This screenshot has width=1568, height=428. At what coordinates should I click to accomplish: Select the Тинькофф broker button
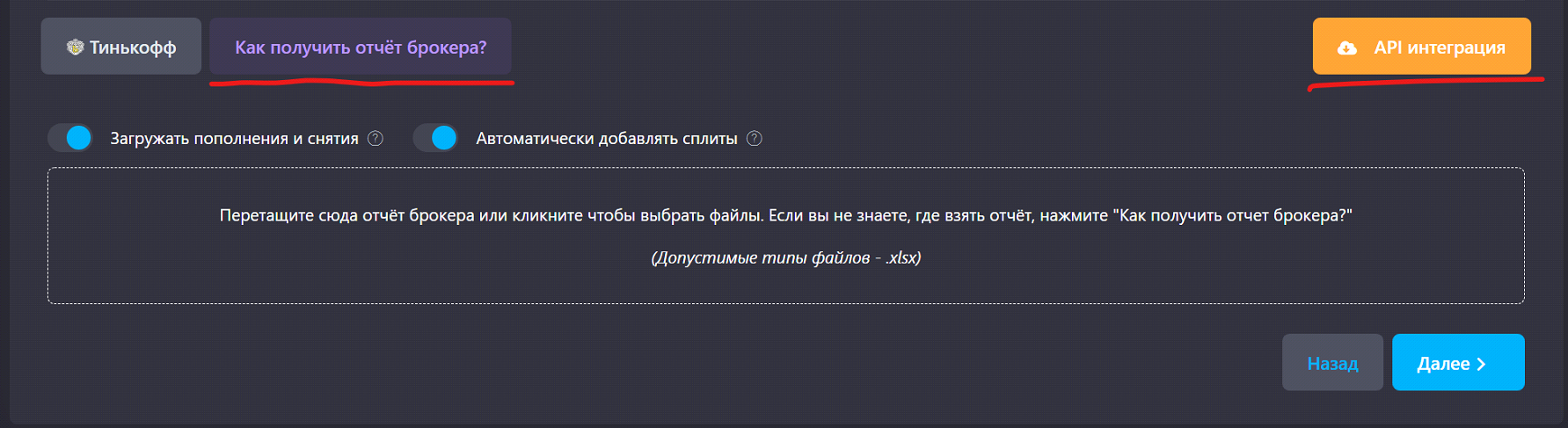121,47
